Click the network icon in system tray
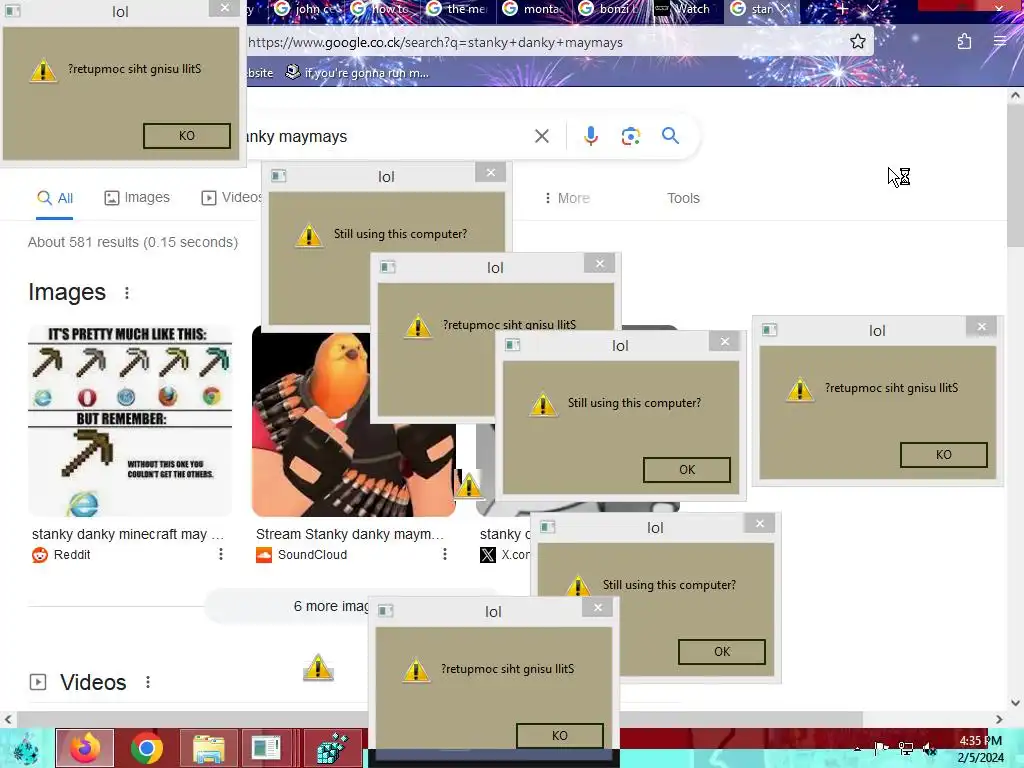 pos(906,748)
